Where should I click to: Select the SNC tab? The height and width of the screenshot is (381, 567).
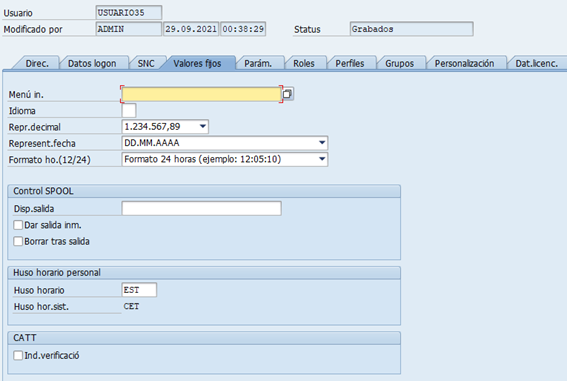(146, 63)
